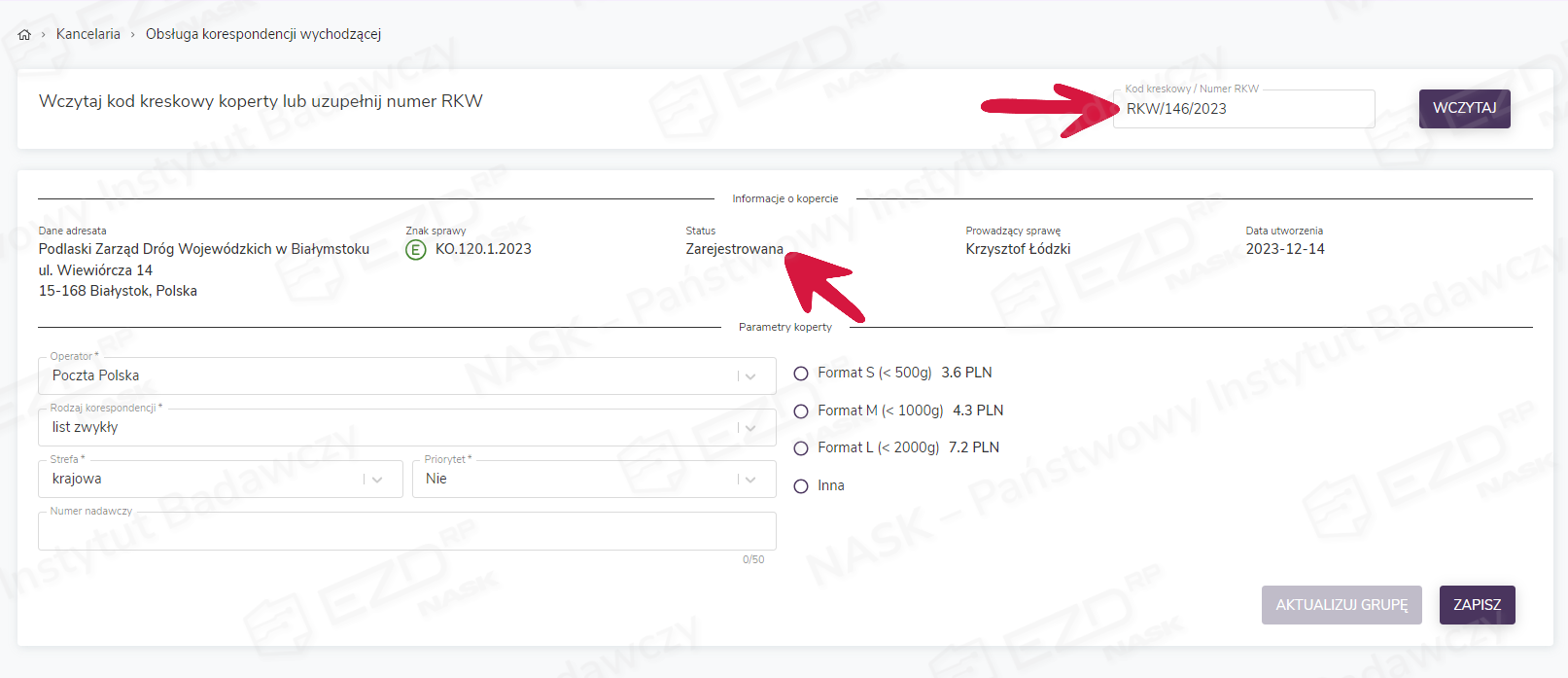This screenshot has height=678, width=1568.
Task: Click the green E icon beside KO.120.1.2023
Action: [x=416, y=250]
